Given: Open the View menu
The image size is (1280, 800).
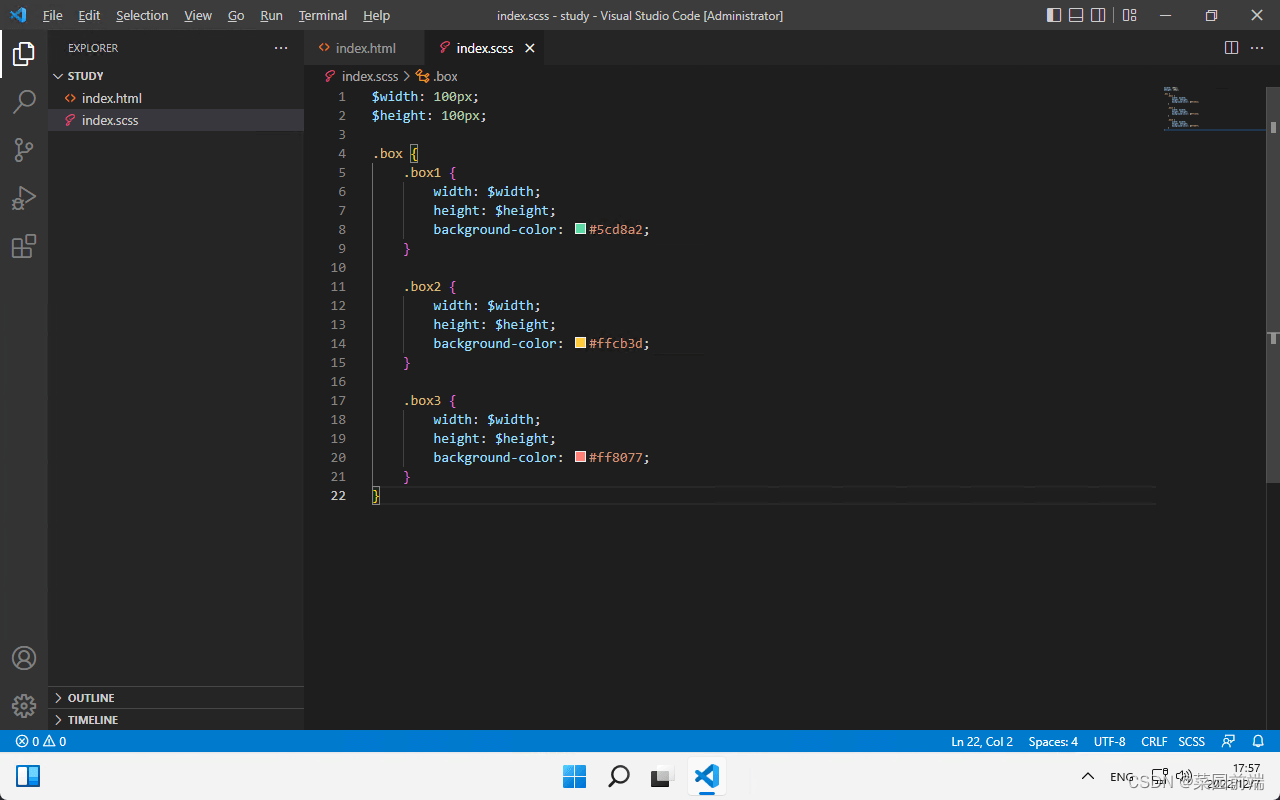Looking at the screenshot, I should point(198,15).
